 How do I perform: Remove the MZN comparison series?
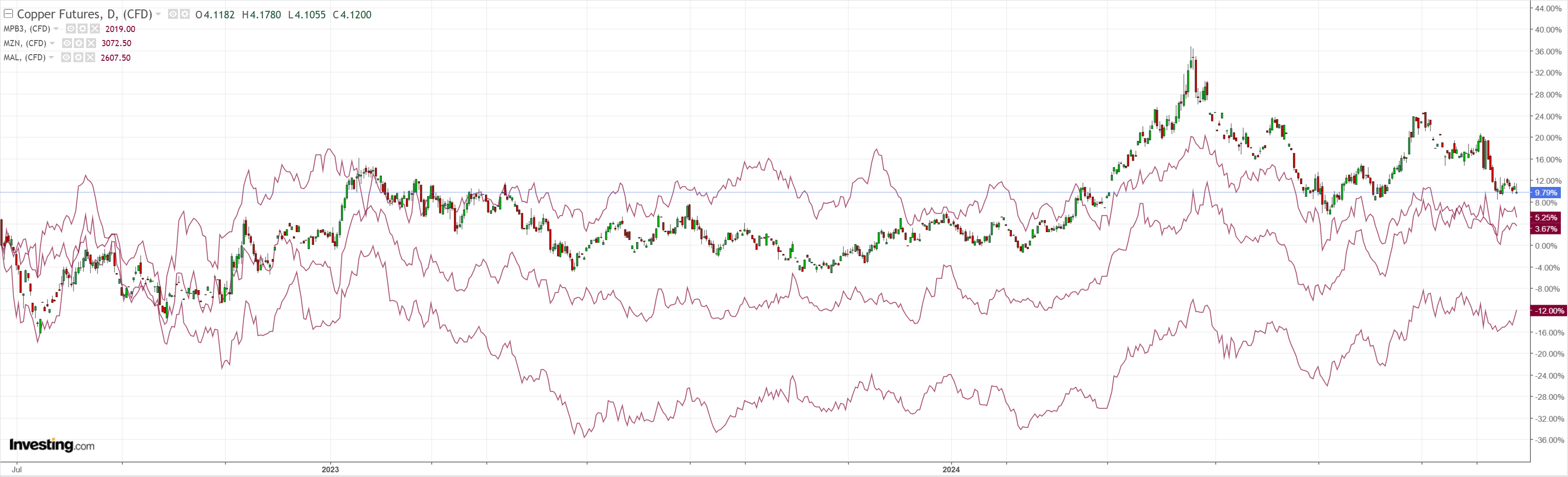coord(91,43)
